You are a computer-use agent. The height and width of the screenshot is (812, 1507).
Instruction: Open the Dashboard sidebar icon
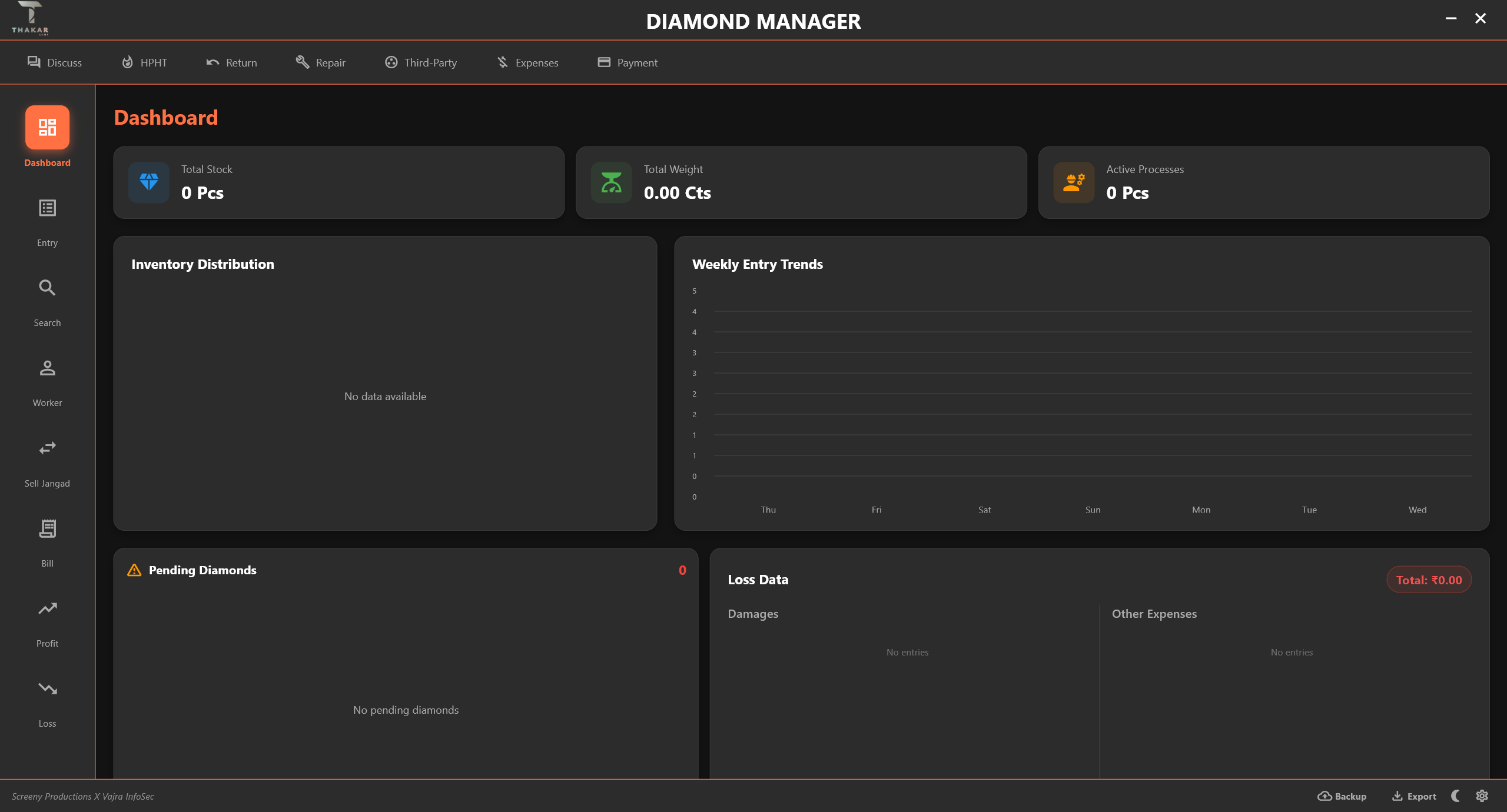click(x=47, y=127)
